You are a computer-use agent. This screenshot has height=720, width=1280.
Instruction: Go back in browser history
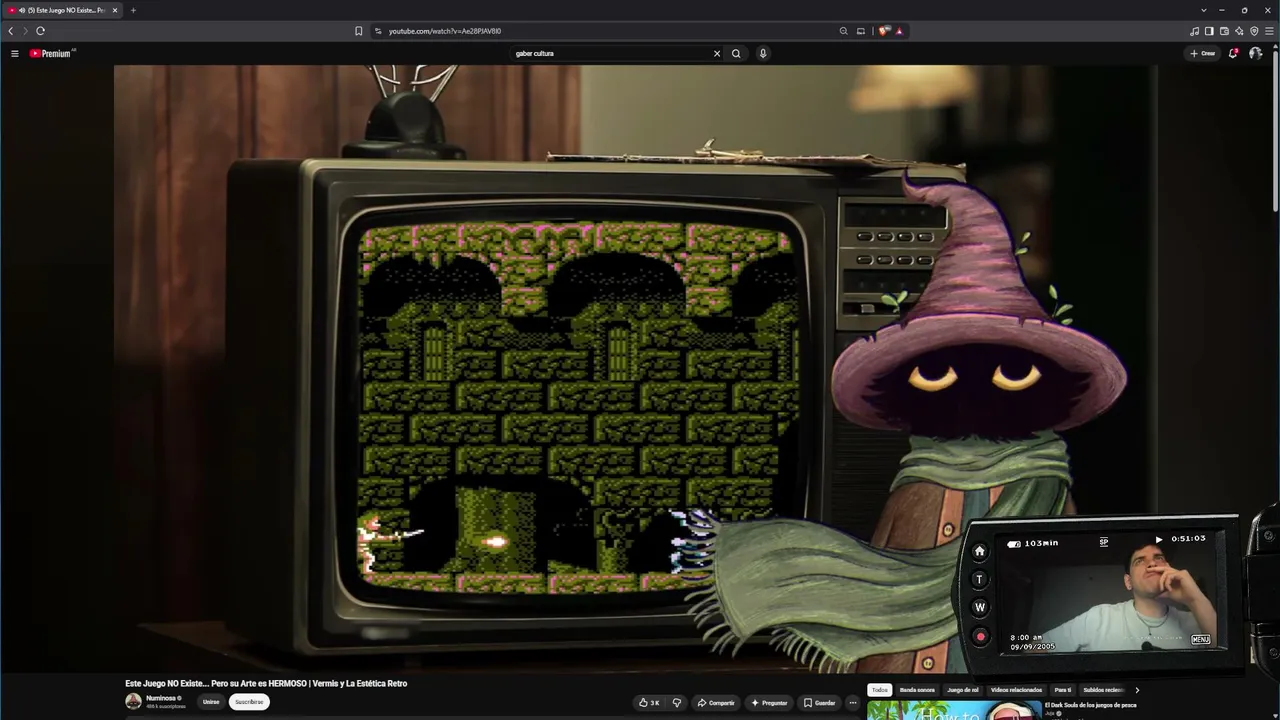click(11, 31)
